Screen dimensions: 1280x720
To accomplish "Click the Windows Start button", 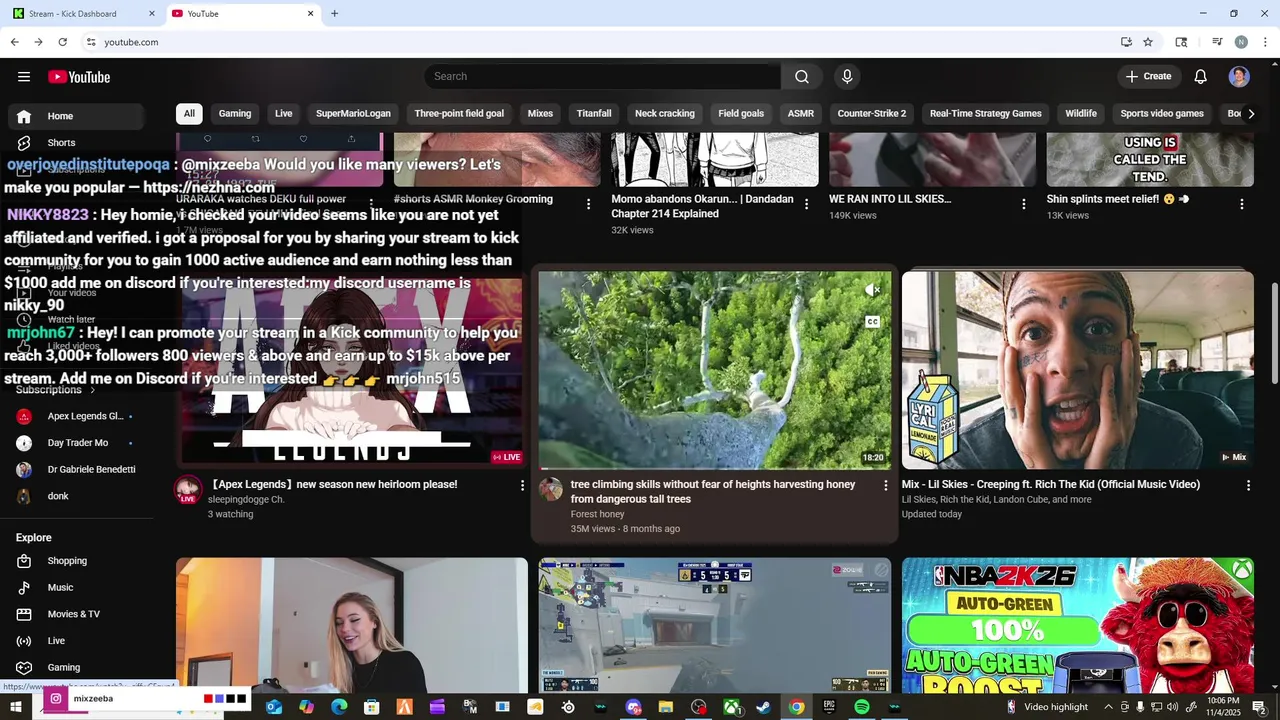I will [16, 707].
